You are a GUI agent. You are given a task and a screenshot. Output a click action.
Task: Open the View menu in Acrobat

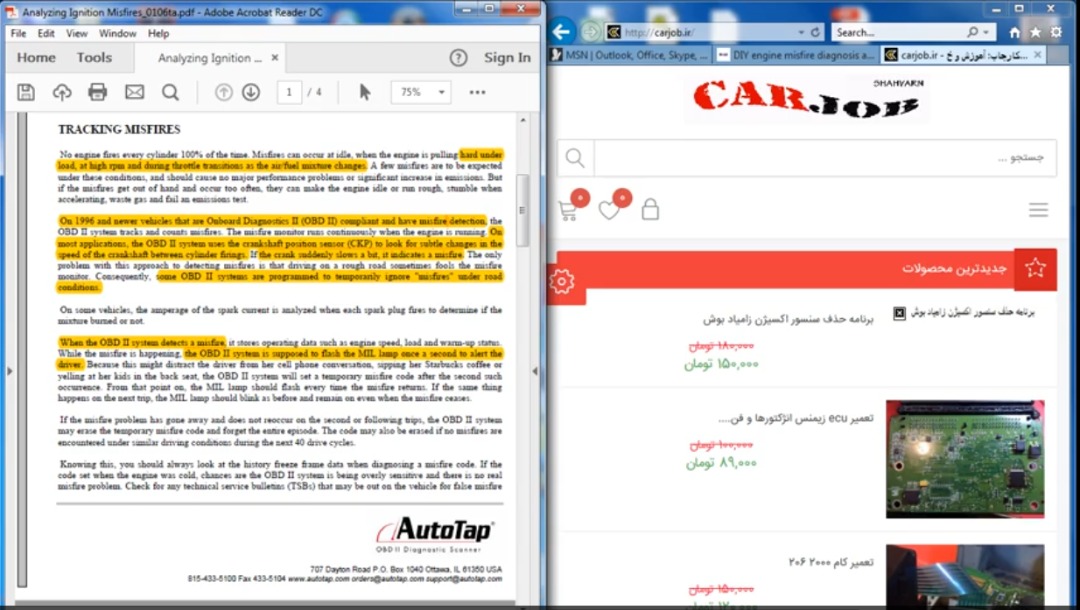(76, 33)
